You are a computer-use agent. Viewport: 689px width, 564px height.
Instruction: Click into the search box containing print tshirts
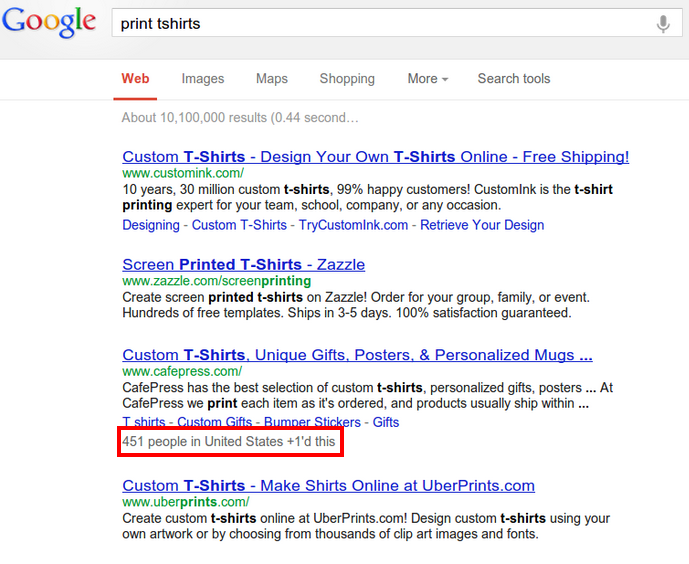(397, 23)
